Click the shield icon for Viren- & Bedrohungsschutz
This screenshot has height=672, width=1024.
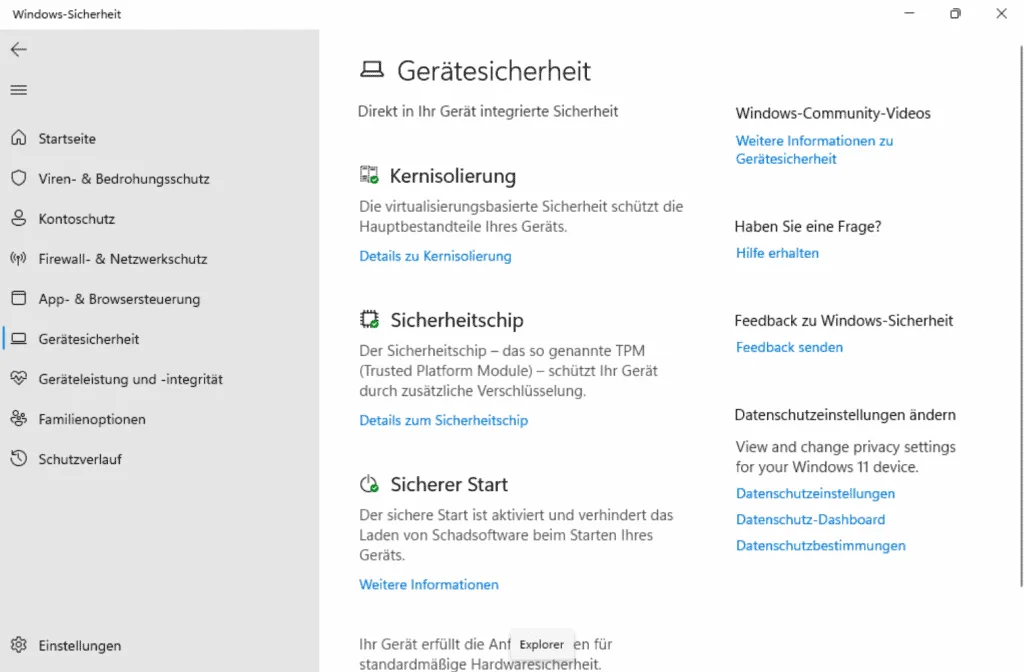click(19, 178)
